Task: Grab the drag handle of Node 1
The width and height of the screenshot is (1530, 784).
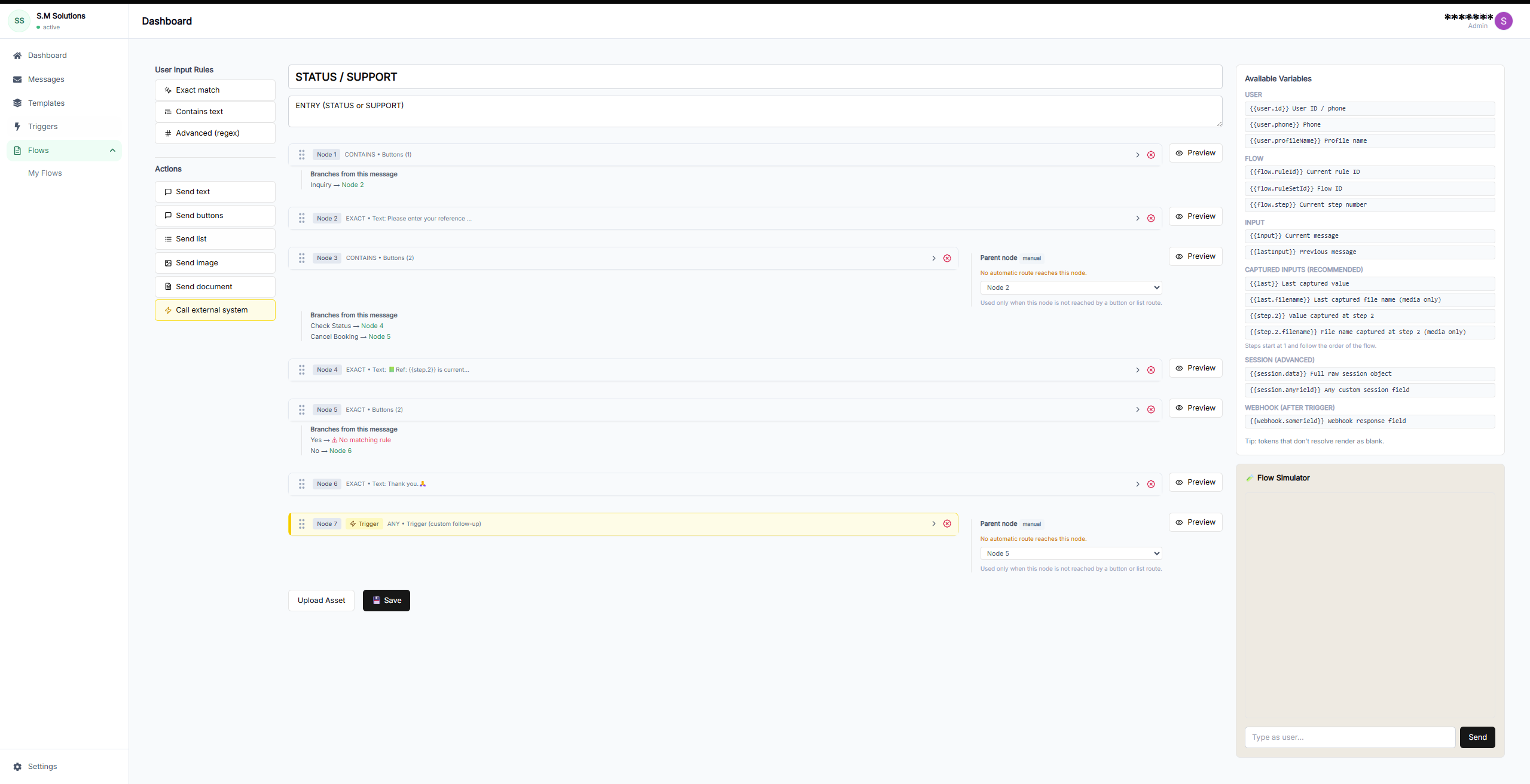Action: [x=302, y=155]
